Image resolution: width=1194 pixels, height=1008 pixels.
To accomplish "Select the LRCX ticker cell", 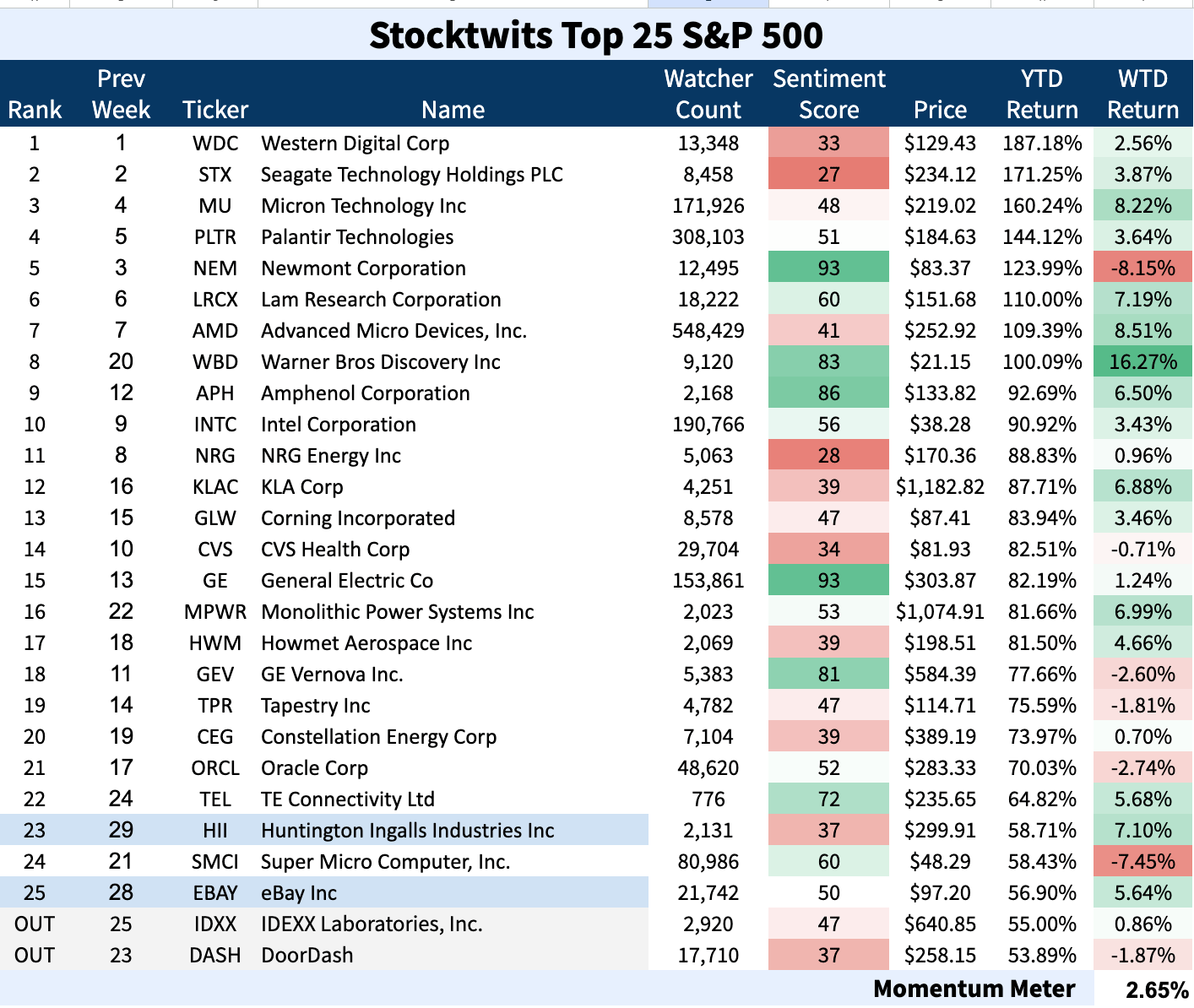I will (215, 300).
